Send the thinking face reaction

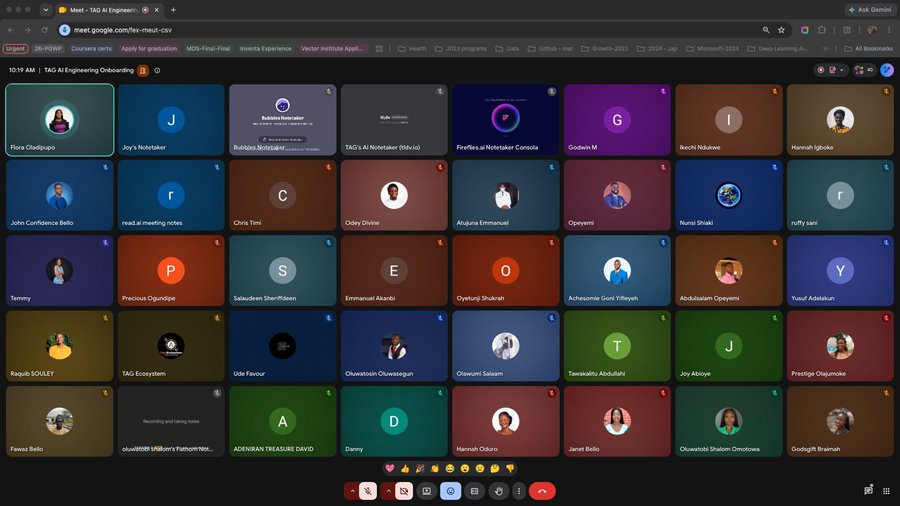click(x=495, y=469)
